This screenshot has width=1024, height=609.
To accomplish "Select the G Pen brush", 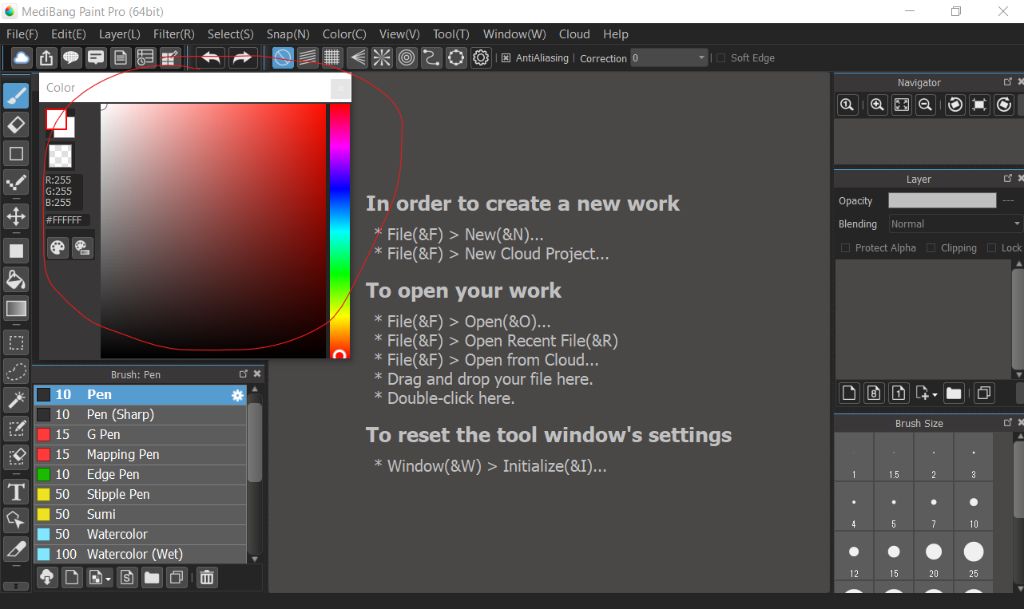I will pos(140,435).
